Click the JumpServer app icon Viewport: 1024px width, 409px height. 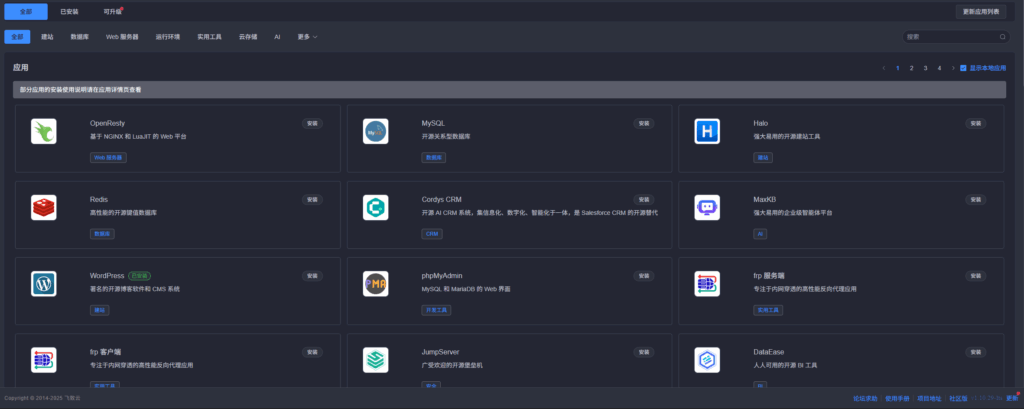[x=375, y=359]
